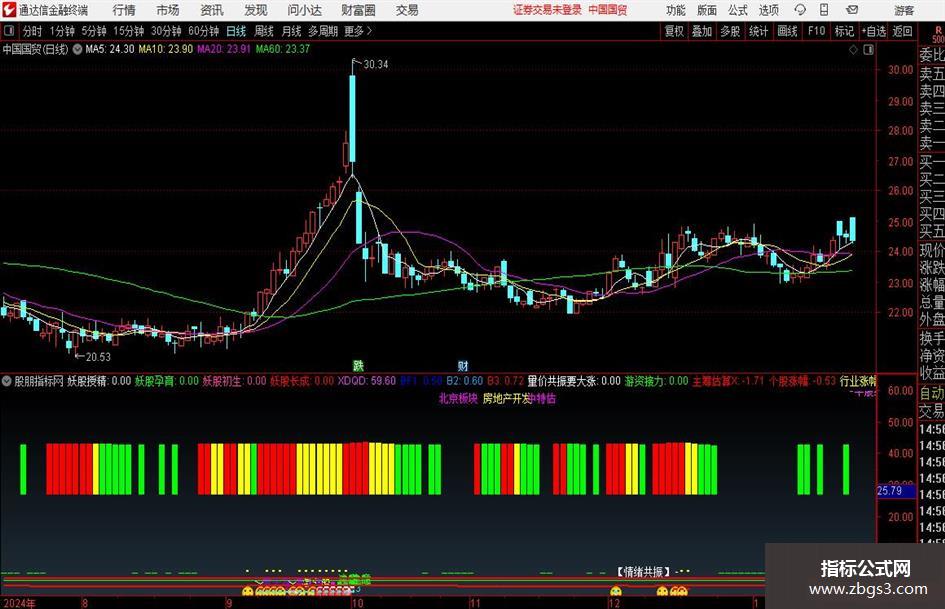
Task: Switch to 60分钟 period tab
Action: (x=204, y=31)
